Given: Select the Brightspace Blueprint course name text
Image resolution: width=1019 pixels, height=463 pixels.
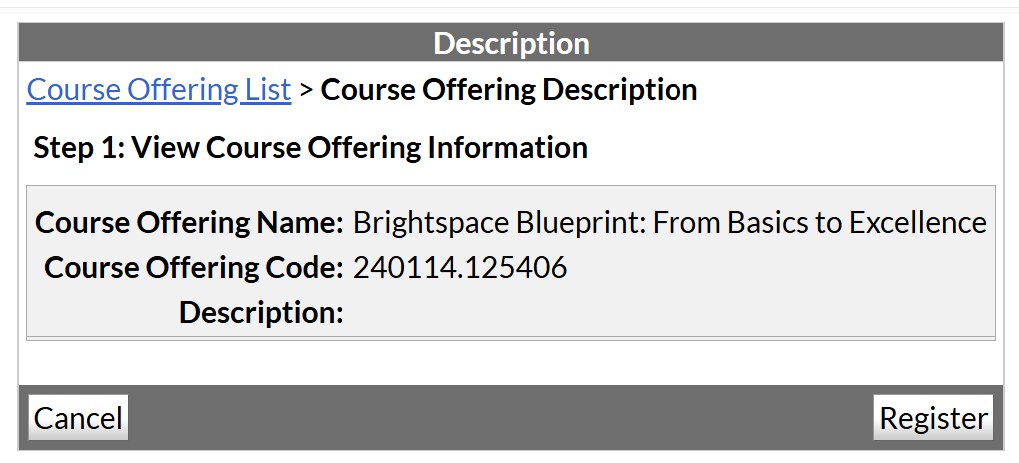Looking at the screenshot, I should tap(669, 222).
